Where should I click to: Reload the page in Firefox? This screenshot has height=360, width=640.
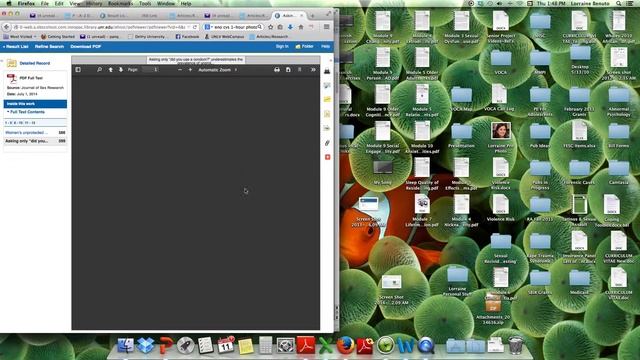coord(195,27)
